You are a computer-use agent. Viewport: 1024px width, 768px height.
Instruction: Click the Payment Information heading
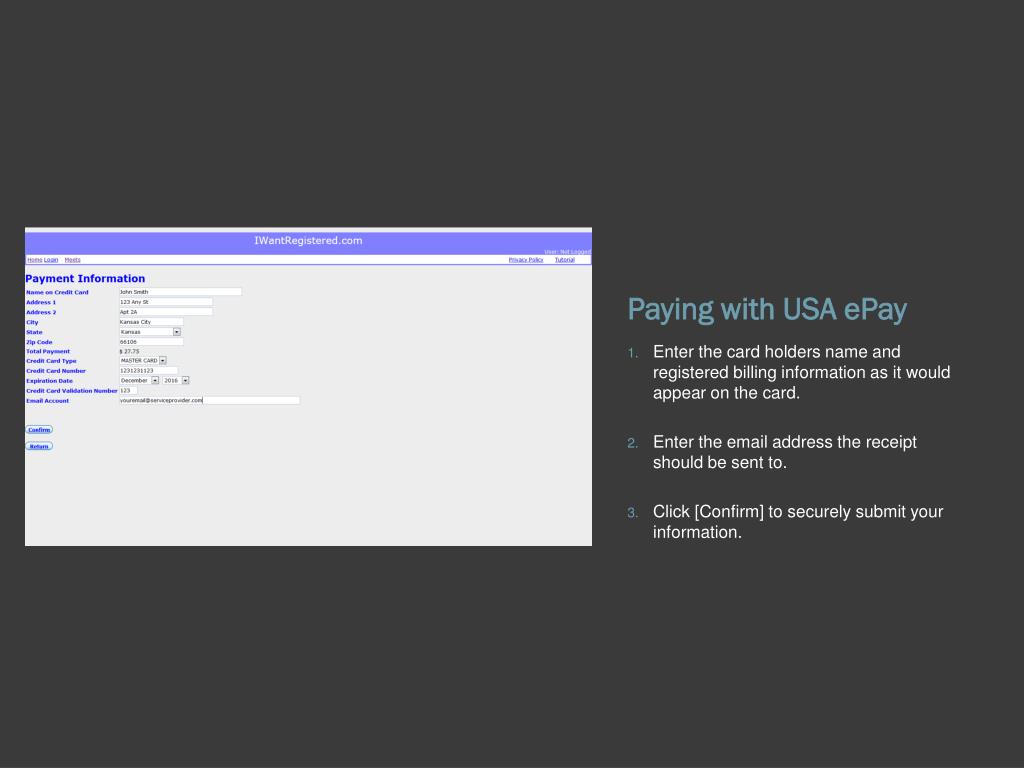pyautogui.click(x=86, y=278)
